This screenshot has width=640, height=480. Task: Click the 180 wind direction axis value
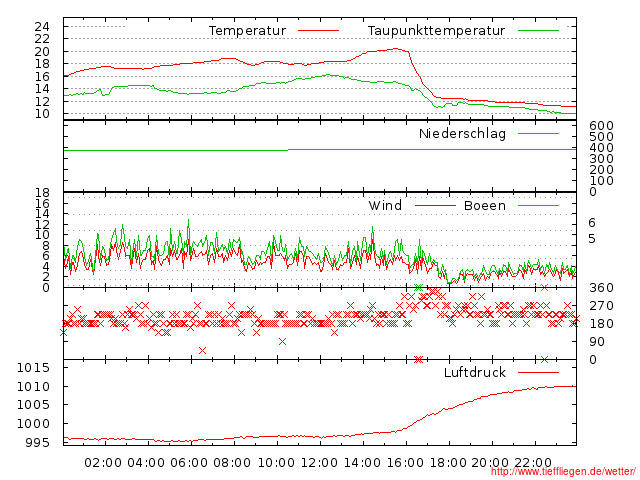601,324
